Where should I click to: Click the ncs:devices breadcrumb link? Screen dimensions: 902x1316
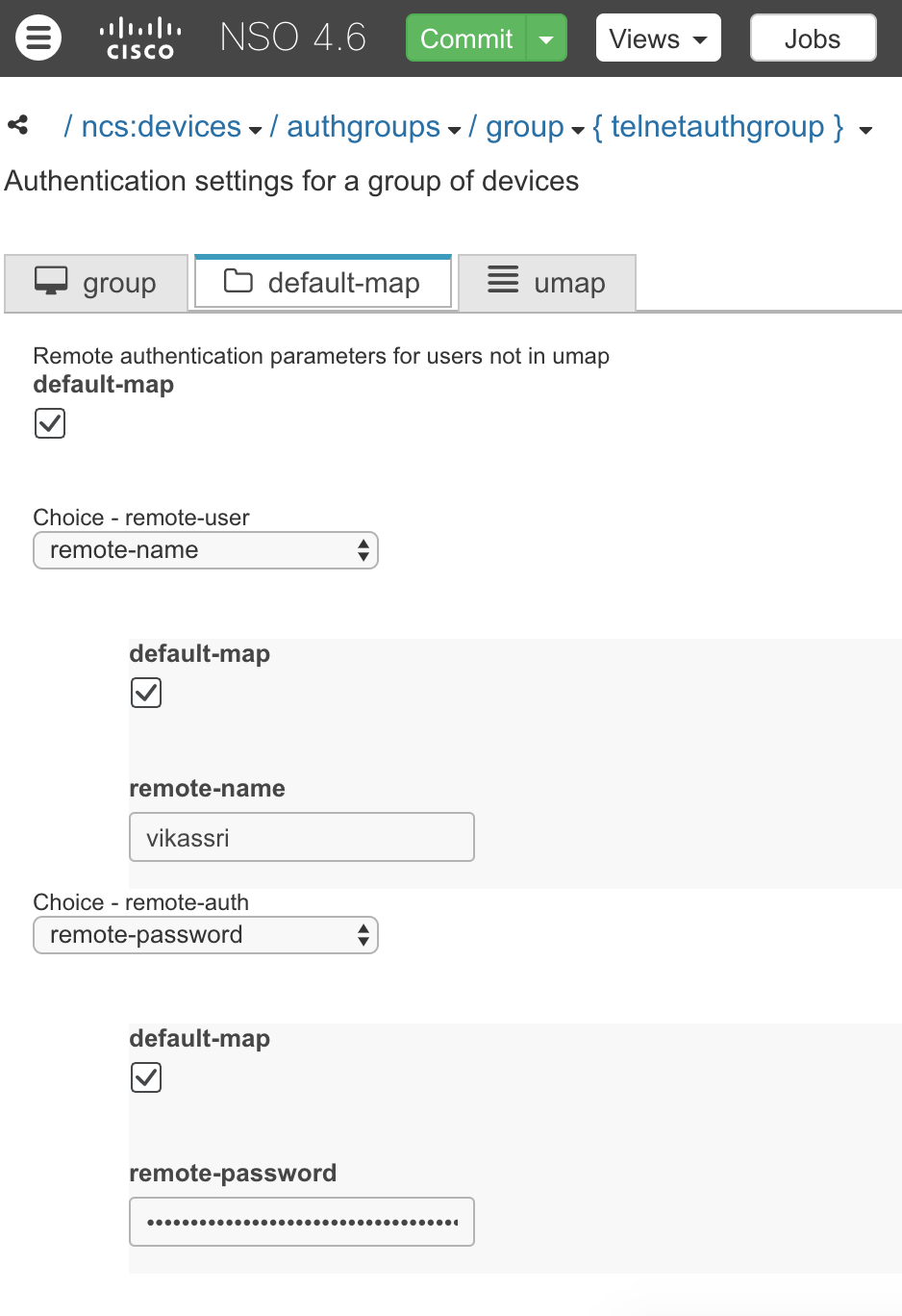(161, 127)
